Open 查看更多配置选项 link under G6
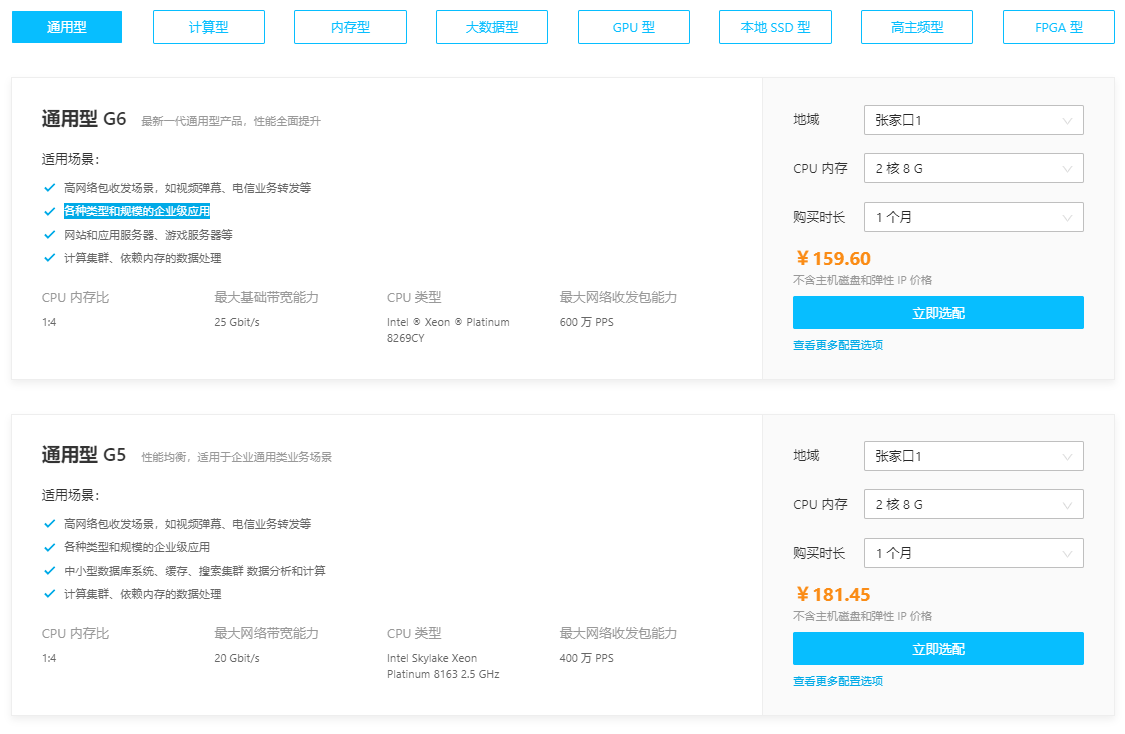This screenshot has height=734, width=1125. pos(838,345)
